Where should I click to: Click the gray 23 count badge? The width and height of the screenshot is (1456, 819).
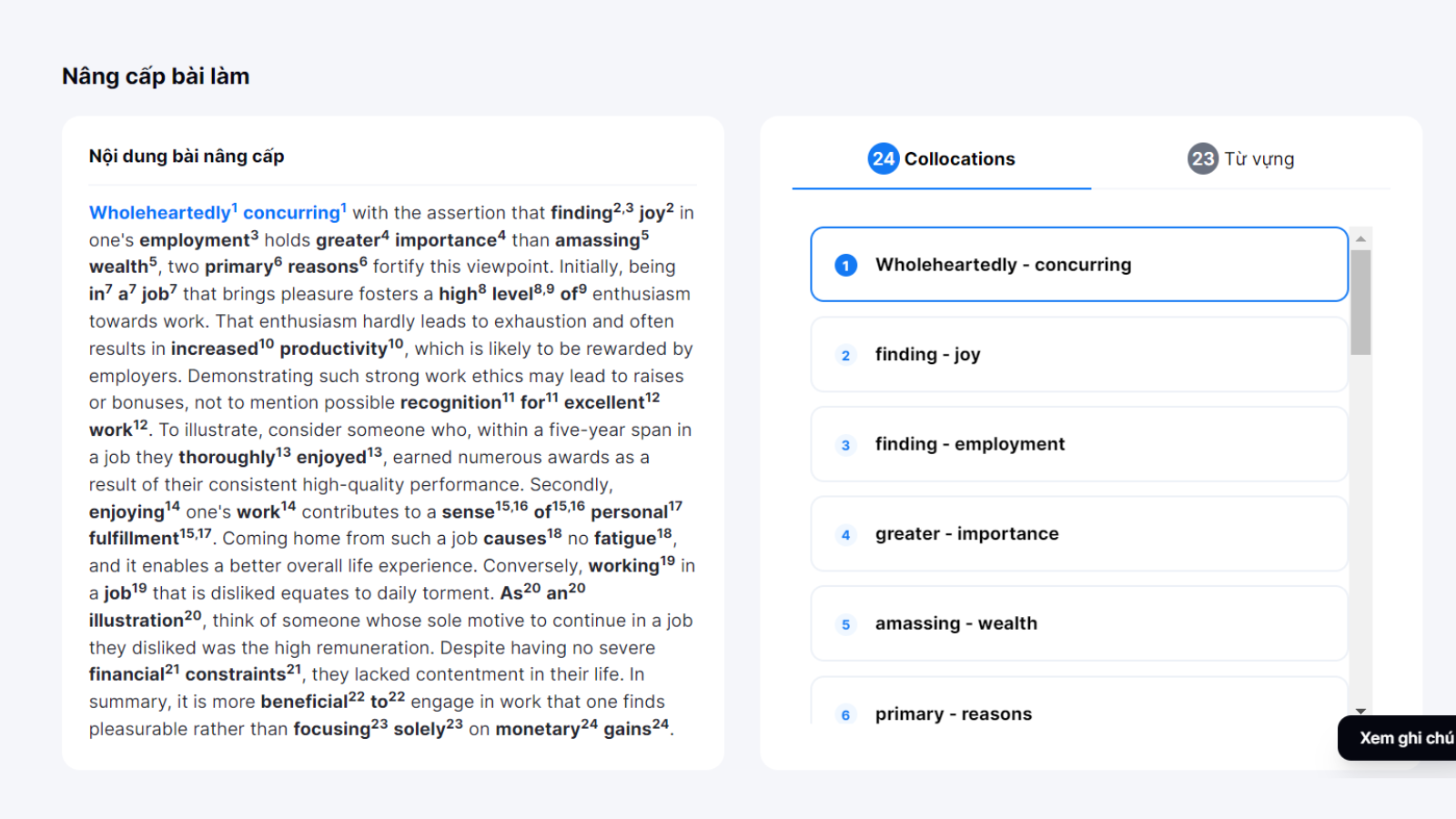click(1202, 159)
